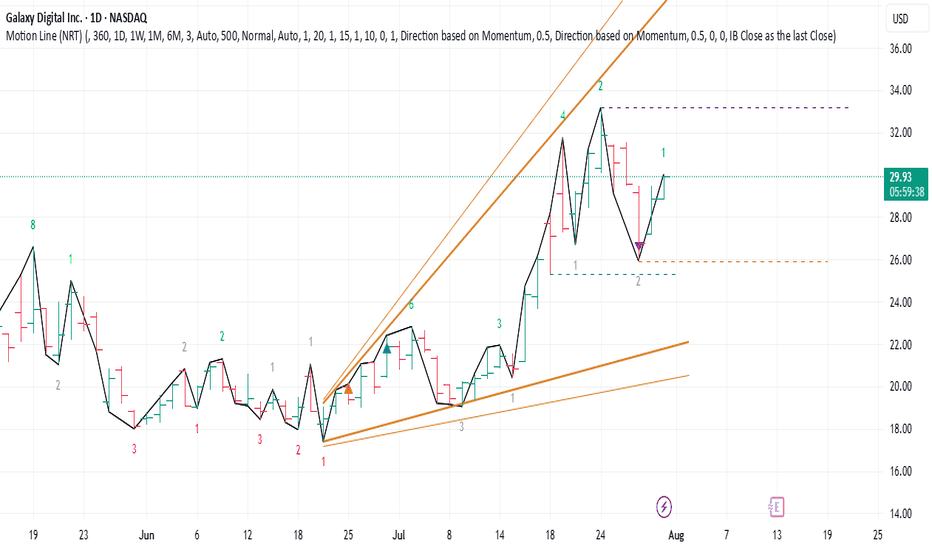
Task: Click the Jun label on time axis
Action: pos(146,535)
